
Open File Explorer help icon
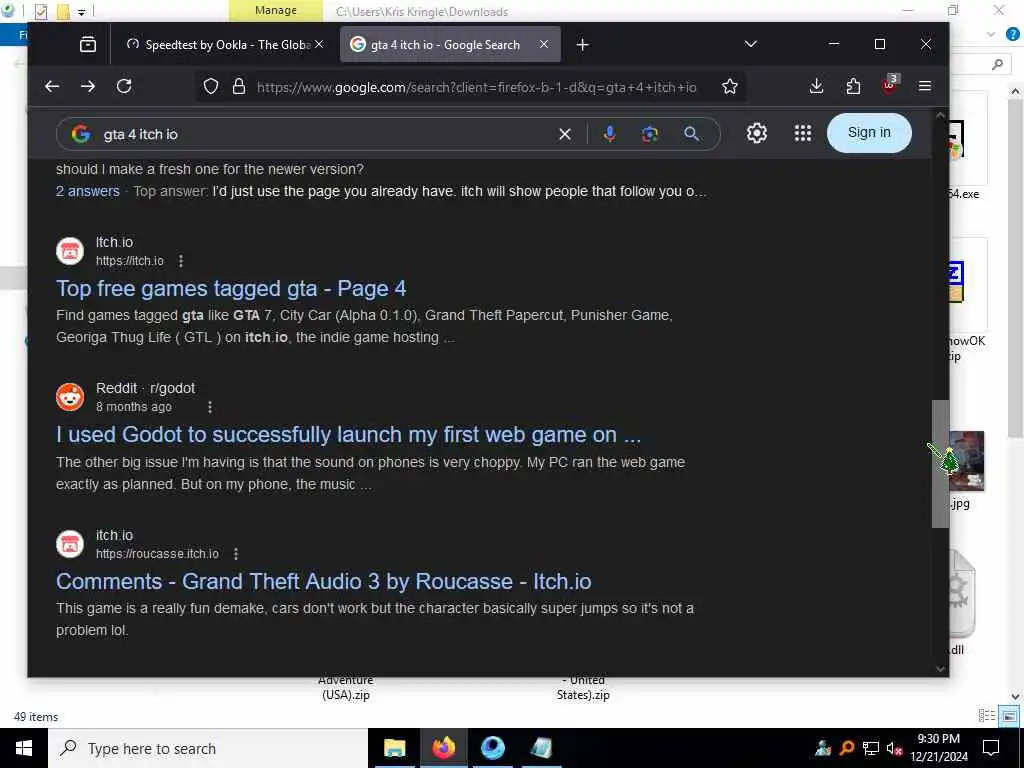click(1013, 35)
